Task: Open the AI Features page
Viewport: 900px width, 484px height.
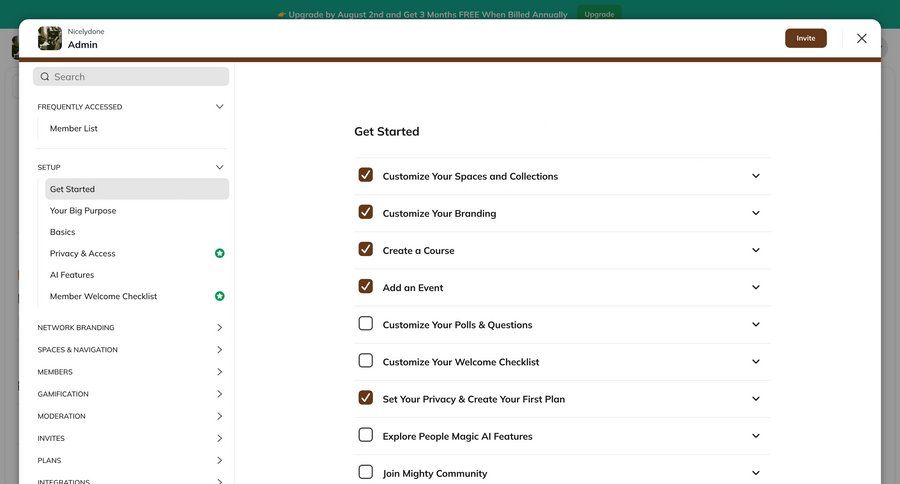Action: (72, 275)
